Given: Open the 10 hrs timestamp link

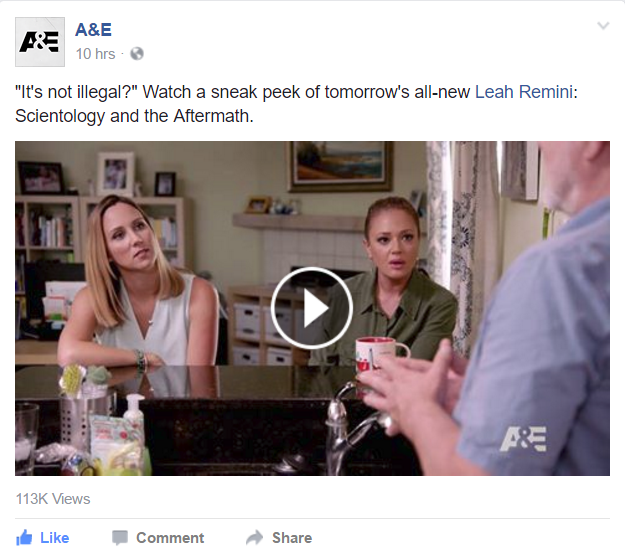Looking at the screenshot, I should pyautogui.click(x=95, y=54).
